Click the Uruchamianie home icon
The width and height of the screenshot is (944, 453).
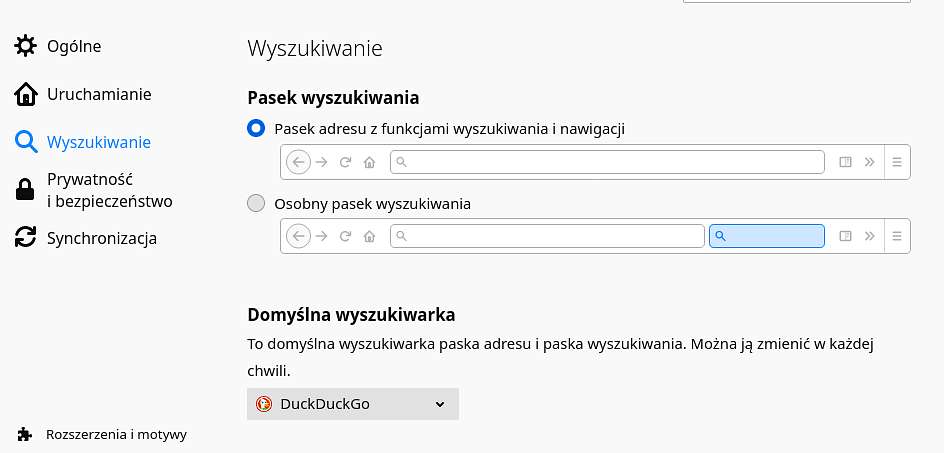pos(25,95)
